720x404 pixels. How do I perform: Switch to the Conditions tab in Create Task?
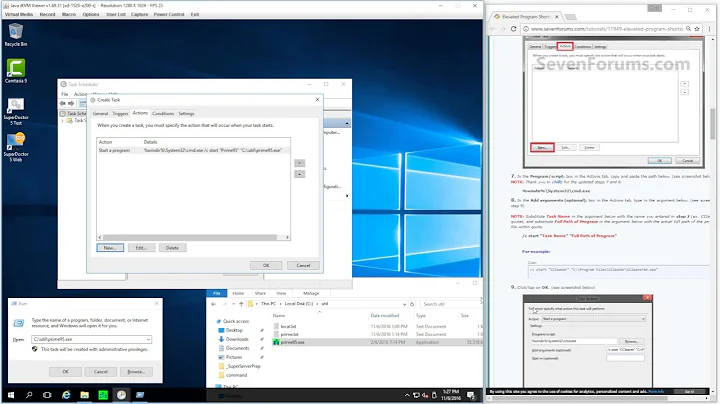pos(163,113)
